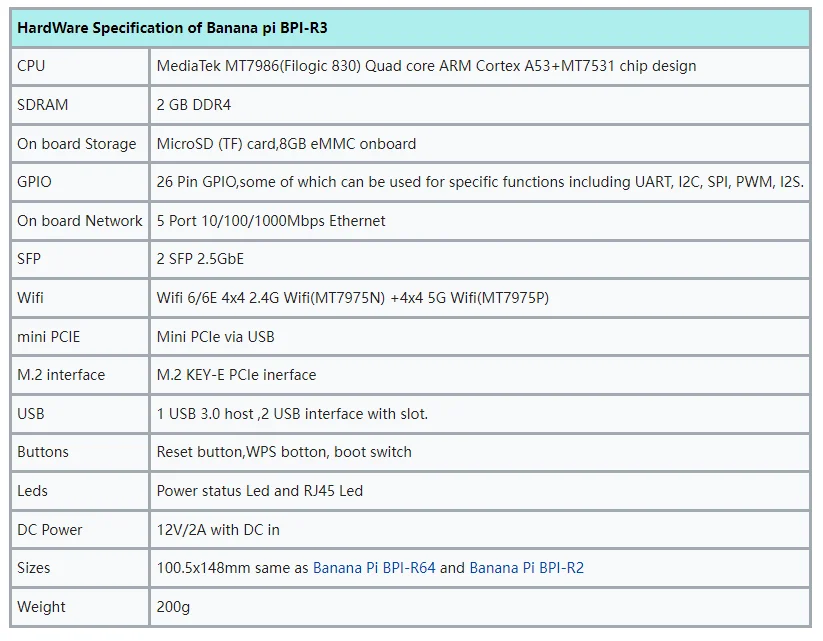The height and width of the screenshot is (641, 823).
Task: Click the 200g weight value
Action: pyautogui.click(x=173, y=607)
